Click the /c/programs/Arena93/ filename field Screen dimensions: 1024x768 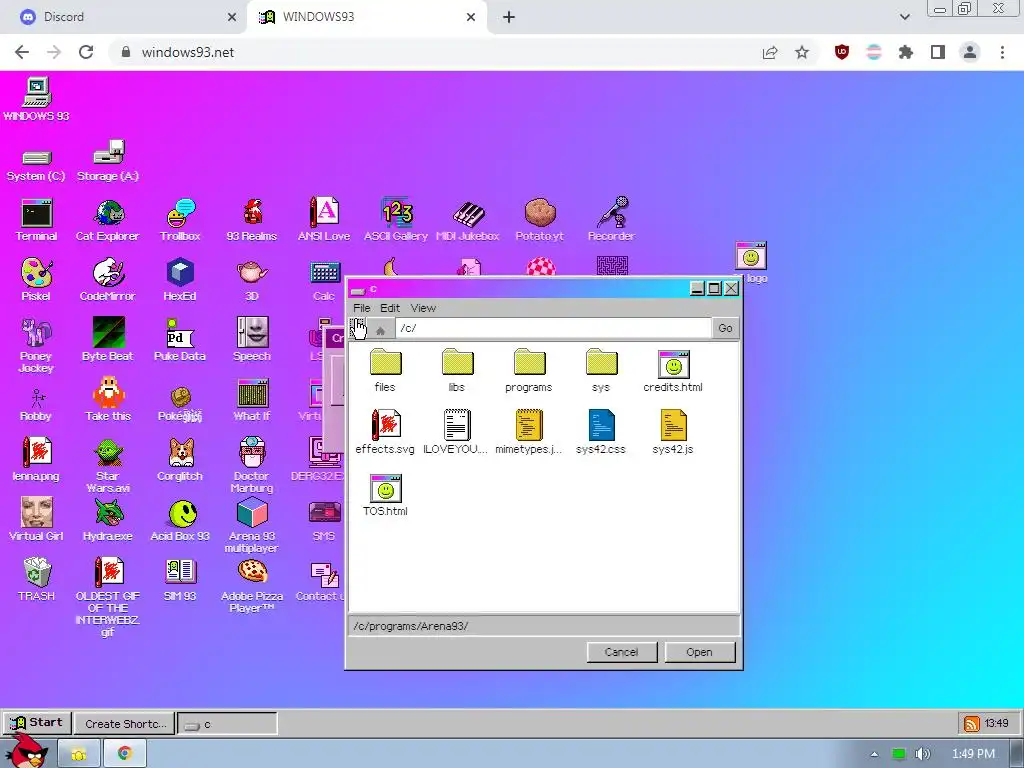[x=544, y=626]
